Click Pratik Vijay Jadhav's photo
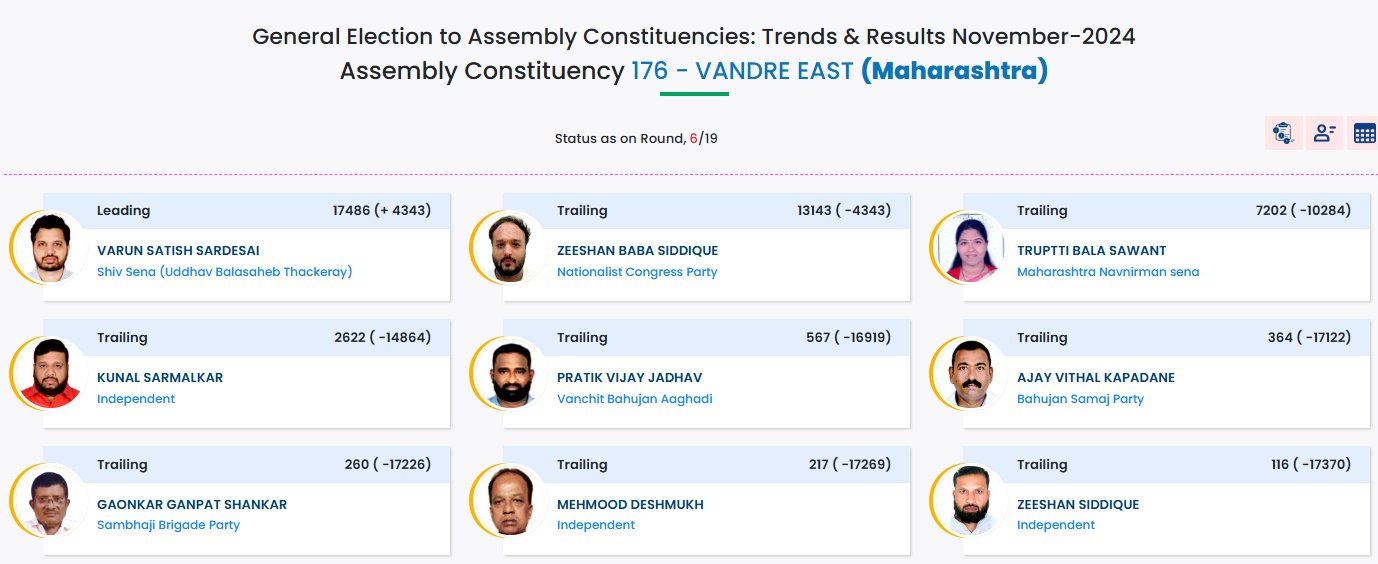Image resolution: width=1378 pixels, height=564 pixels. [510, 374]
